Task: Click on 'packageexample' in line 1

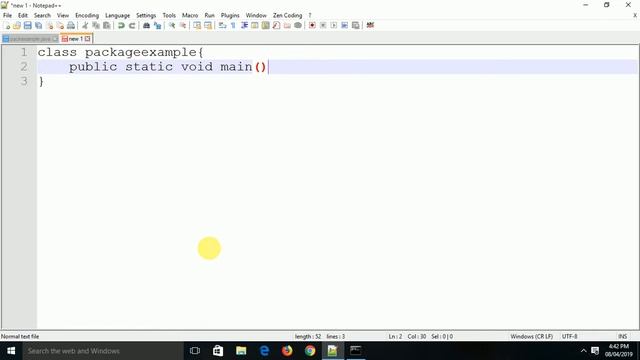Action: pyautogui.click(x=141, y=53)
